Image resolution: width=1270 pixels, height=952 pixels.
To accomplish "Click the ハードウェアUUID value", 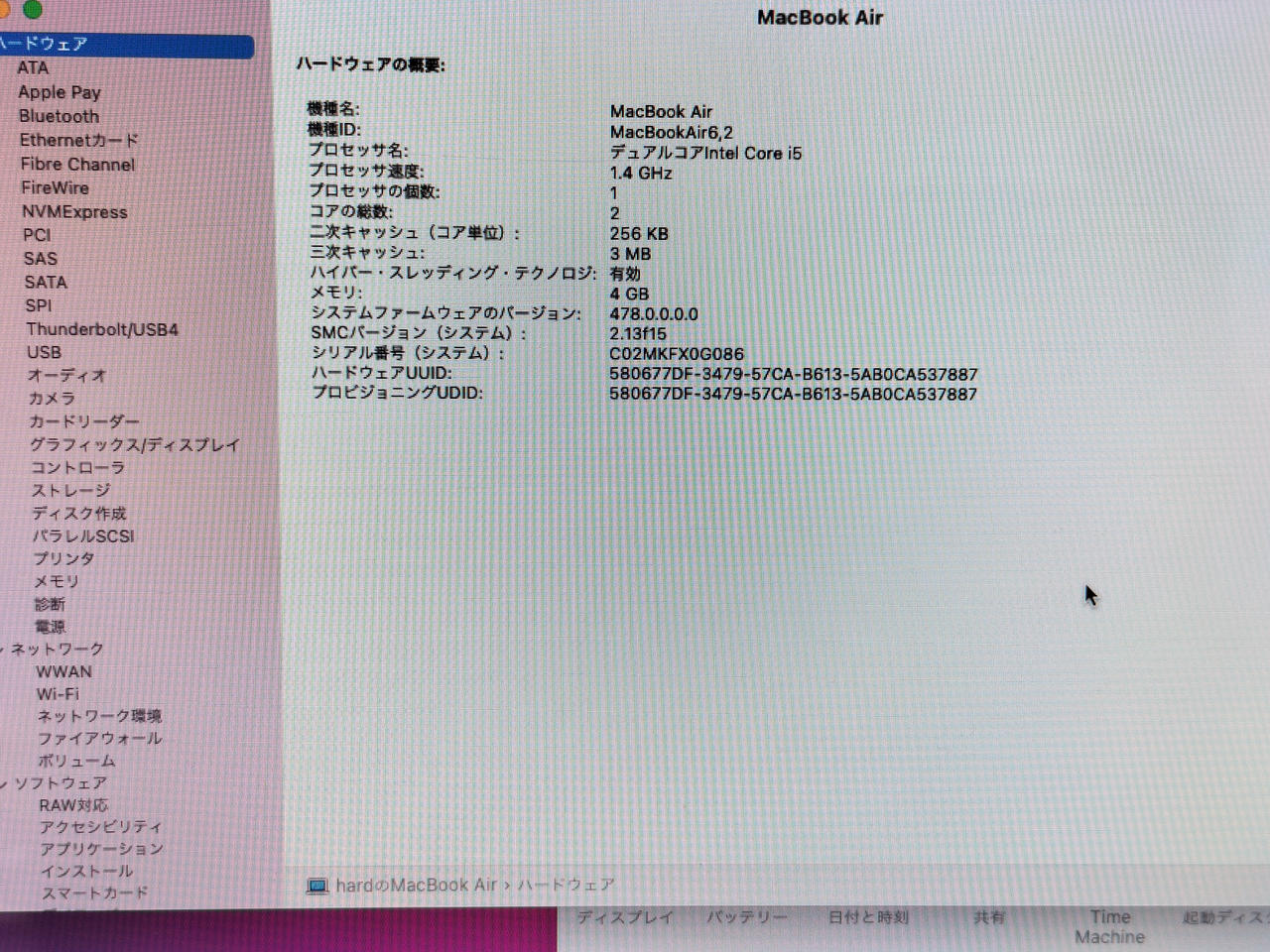I will click(x=794, y=374).
